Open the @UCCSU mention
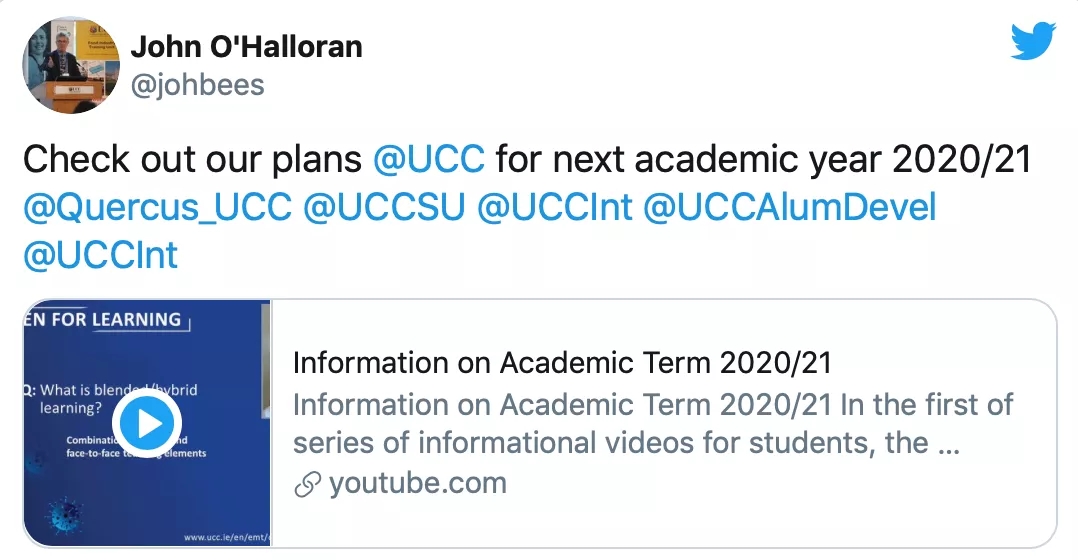Image resolution: width=1078 pixels, height=560 pixels. (x=383, y=207)
